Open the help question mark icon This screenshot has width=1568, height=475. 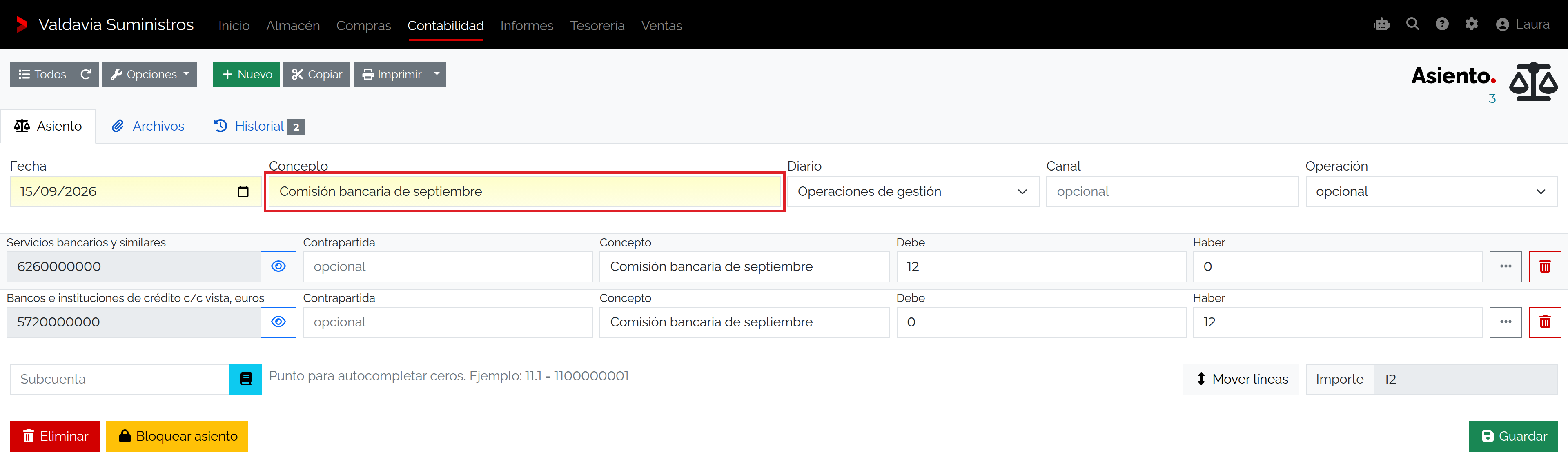pyautogui.click(x=1442, y=24)
